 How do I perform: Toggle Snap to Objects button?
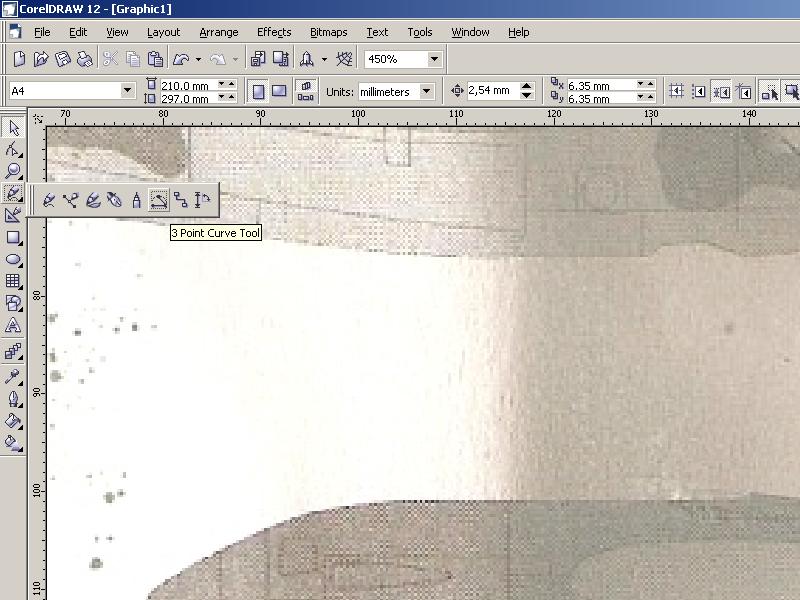pyautogui.click(x=721, y=91)
